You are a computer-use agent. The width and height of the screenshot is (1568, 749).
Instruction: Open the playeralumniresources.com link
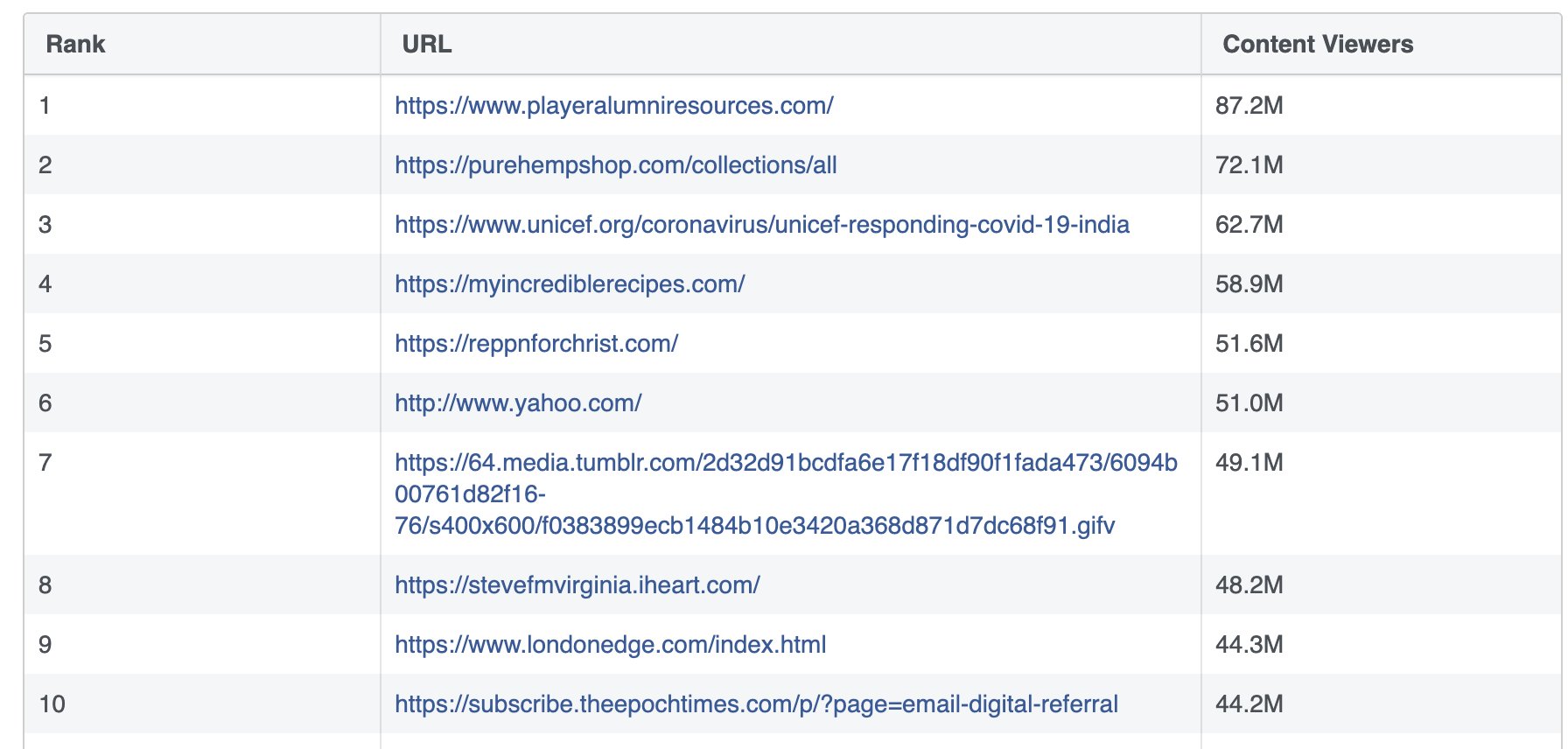(x=613, y=106)
